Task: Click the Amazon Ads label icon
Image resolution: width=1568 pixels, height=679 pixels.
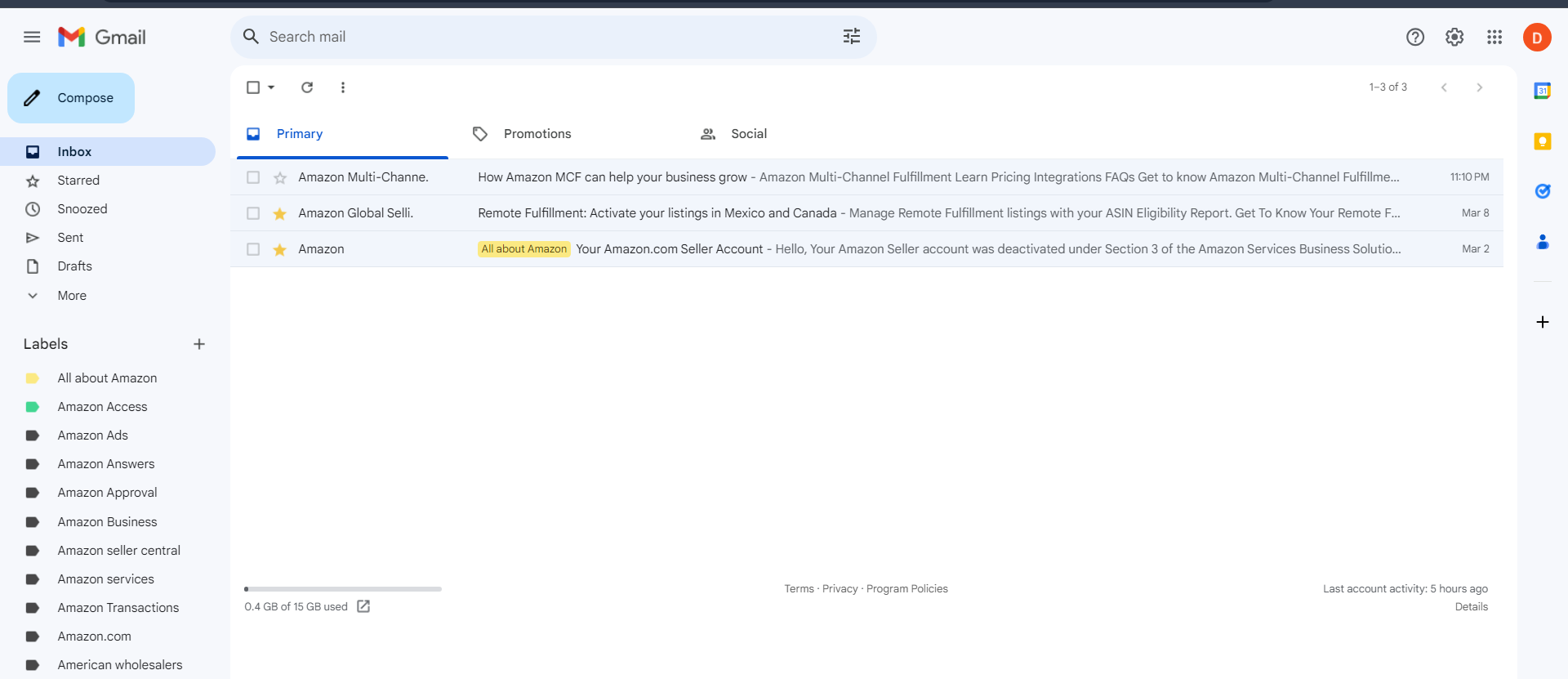Action: coord(33,436)
